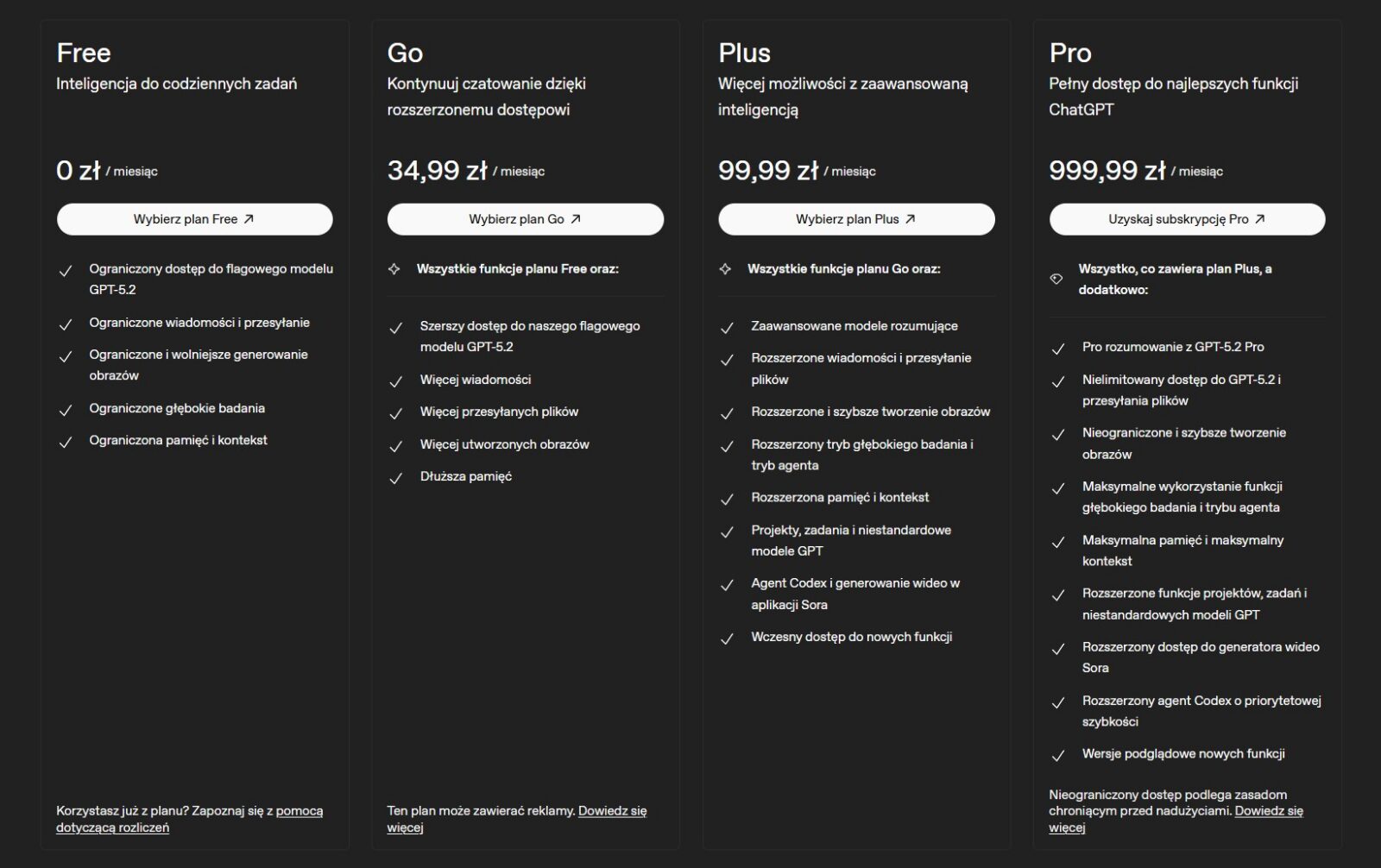1381x868 pixels.
Task: Click the checkmark beside 'Dłuższa pamięć'
Action: point(396,478)
